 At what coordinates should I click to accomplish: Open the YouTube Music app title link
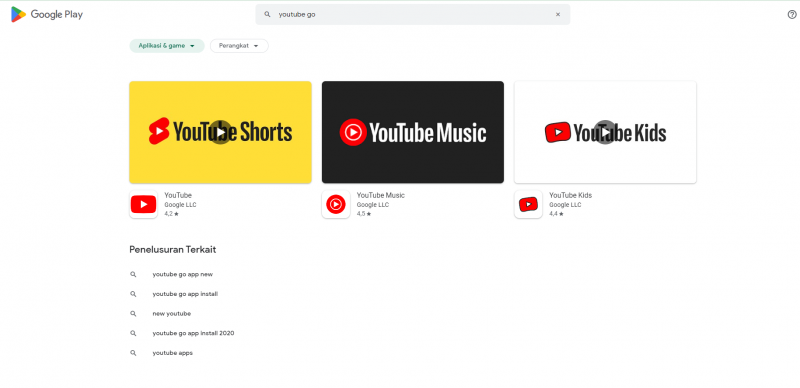point(381,196)
